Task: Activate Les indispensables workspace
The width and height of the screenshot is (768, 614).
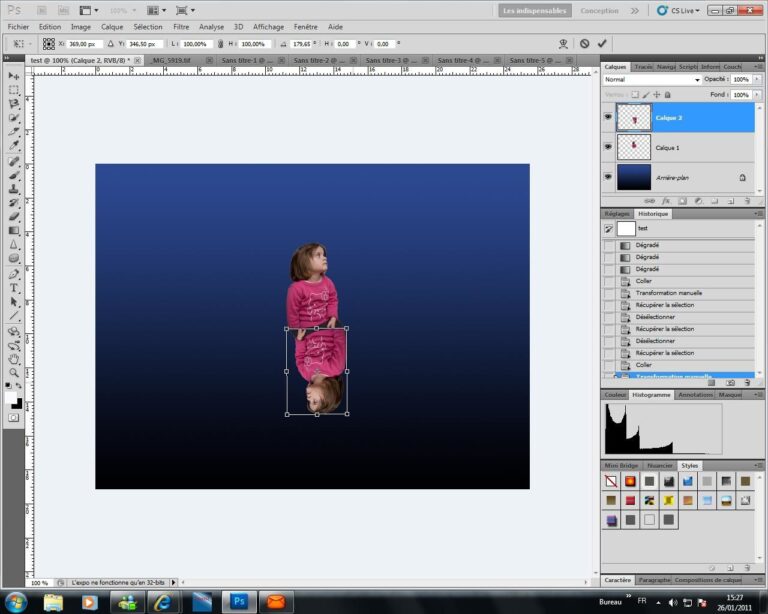Action: pos(534,10)
